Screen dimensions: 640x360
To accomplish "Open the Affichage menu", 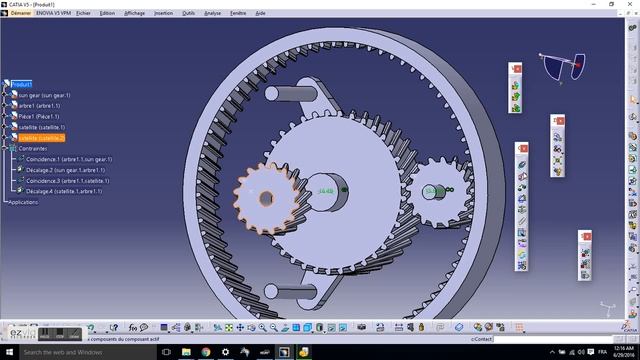I will coord(134,13).
